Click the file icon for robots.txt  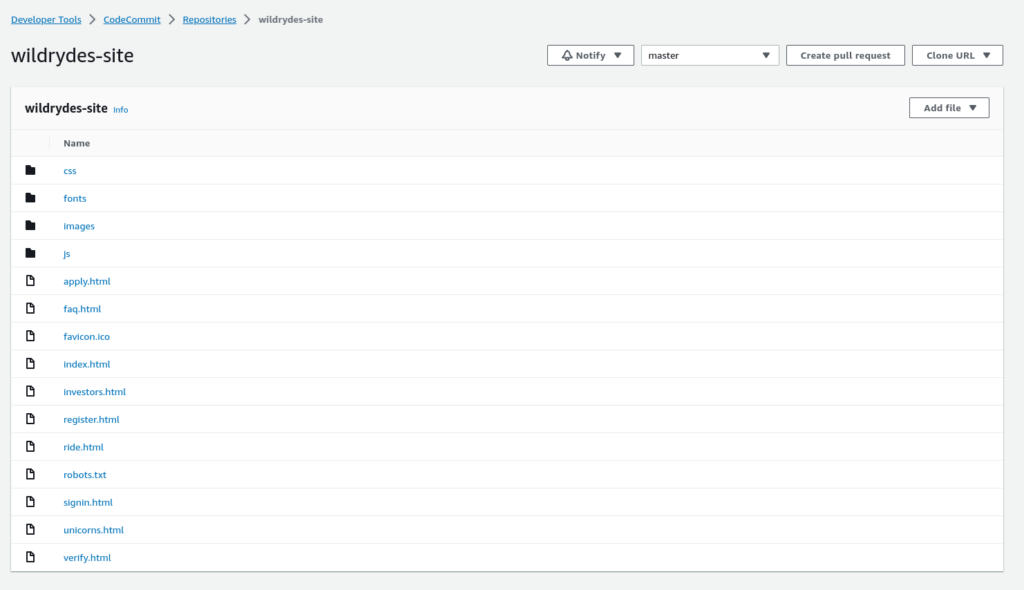(x=30, y=474)
